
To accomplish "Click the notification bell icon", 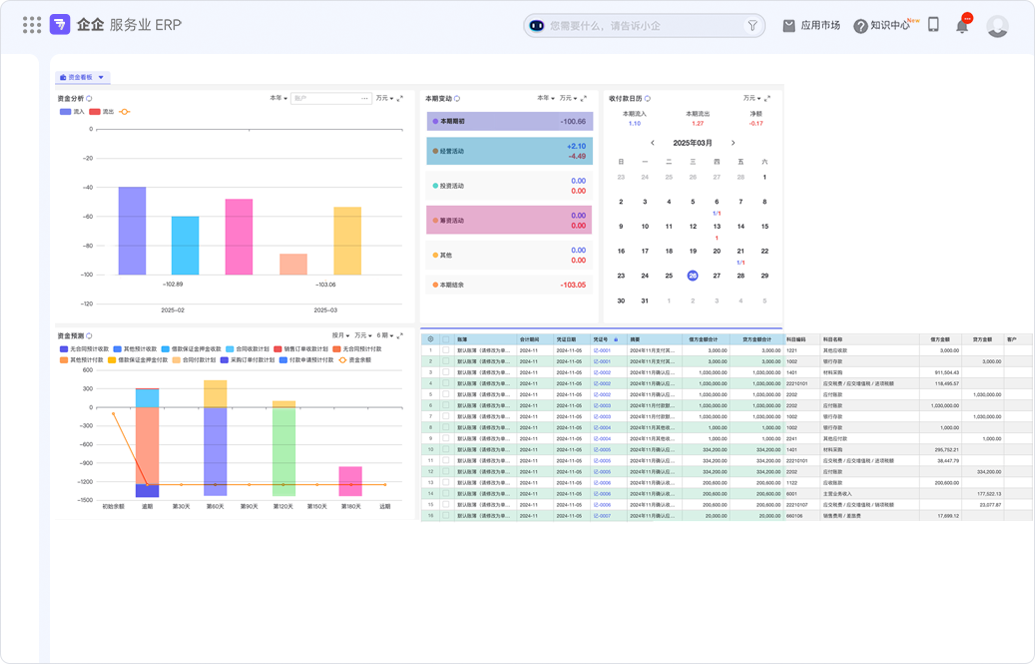I will tap(962, 26).
